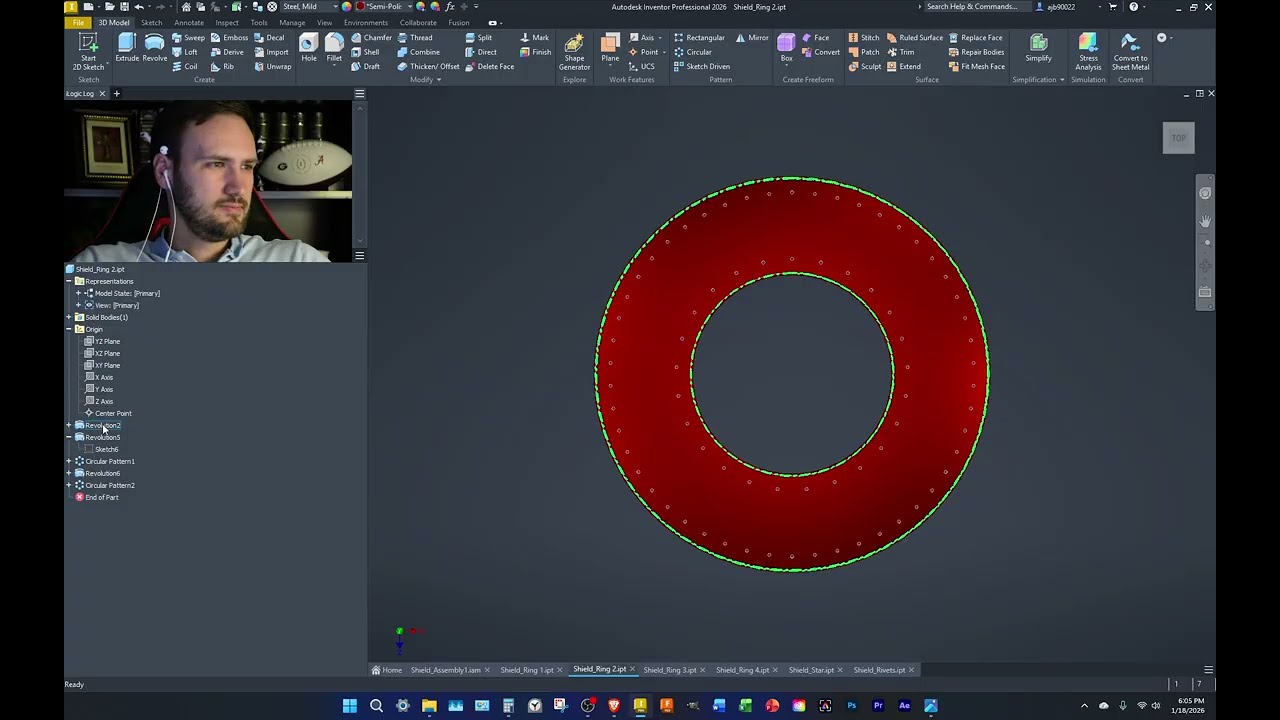Click the Simplify tool

[1038, 48]
